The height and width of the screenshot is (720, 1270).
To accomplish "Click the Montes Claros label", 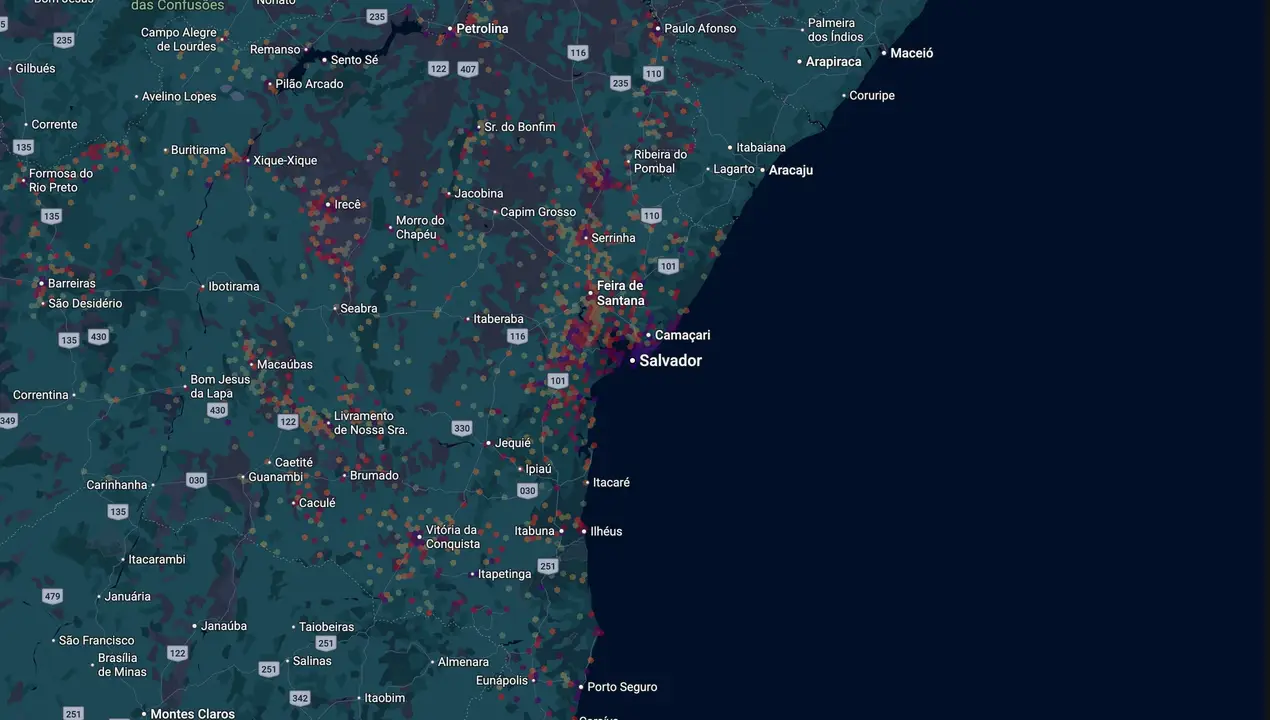I will pyautogui.click(x=192, y=714).
